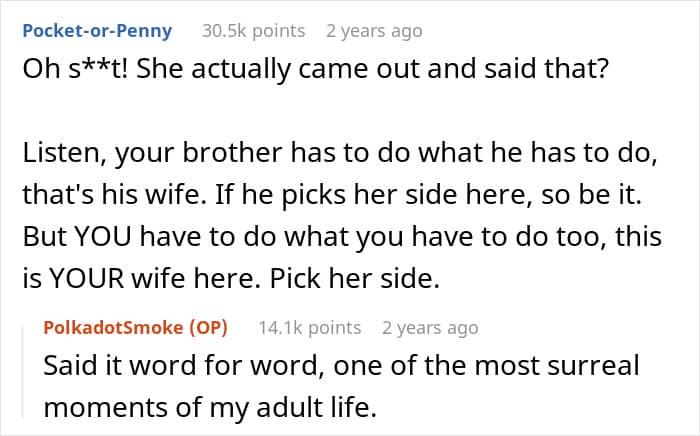Open OP reply's "2 years ago" permalink
Image resolution: width=700 pixels, height=436 pixels.
pos(430,328)
